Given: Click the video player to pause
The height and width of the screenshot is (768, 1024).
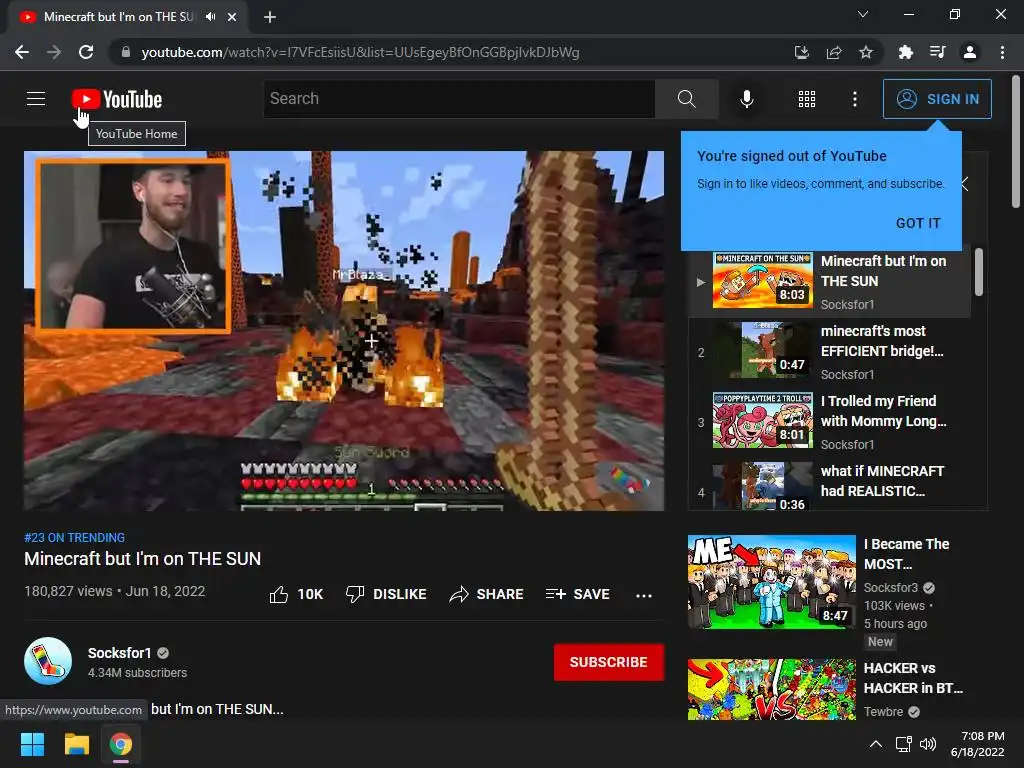Looking at the screenshot, I should [344, 330].
